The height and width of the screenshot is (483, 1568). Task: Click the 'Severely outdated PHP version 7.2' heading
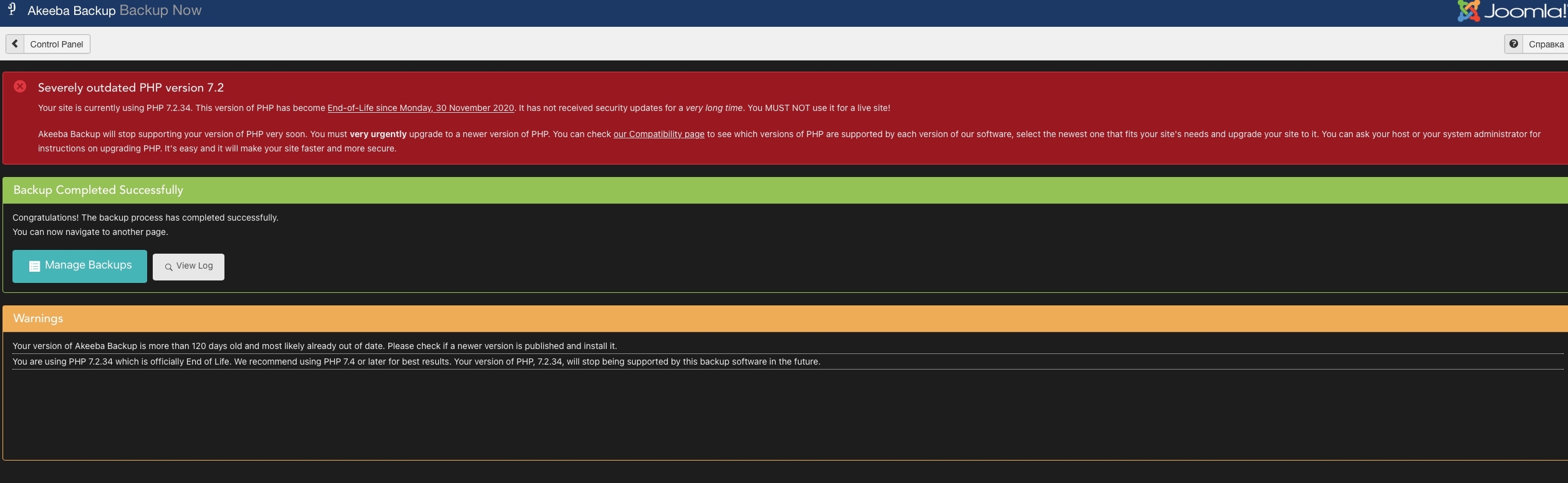(x=130, y=88)
